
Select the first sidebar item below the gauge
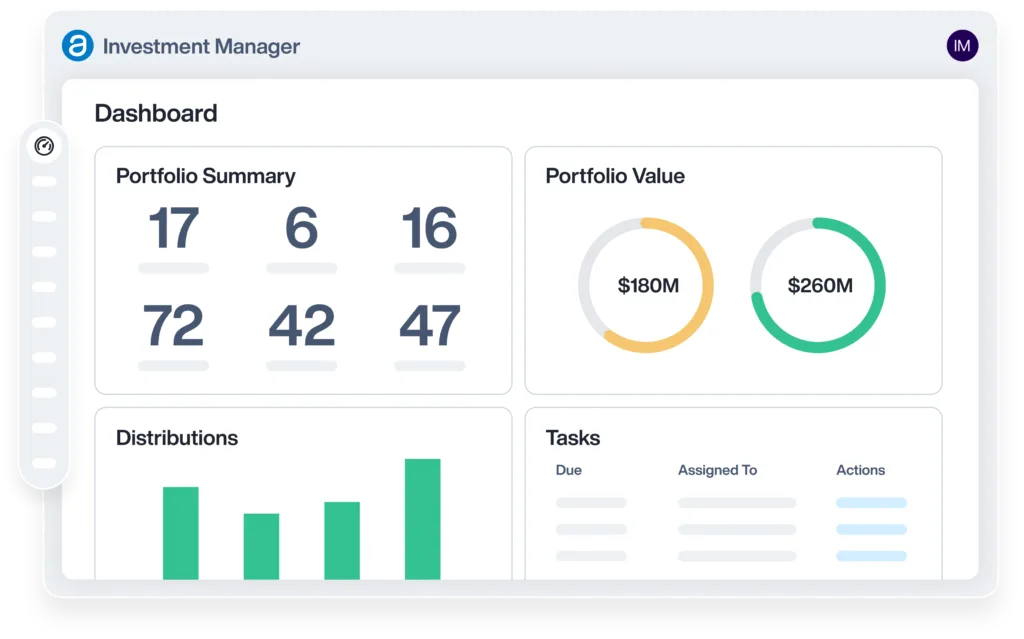click(43, 181)
